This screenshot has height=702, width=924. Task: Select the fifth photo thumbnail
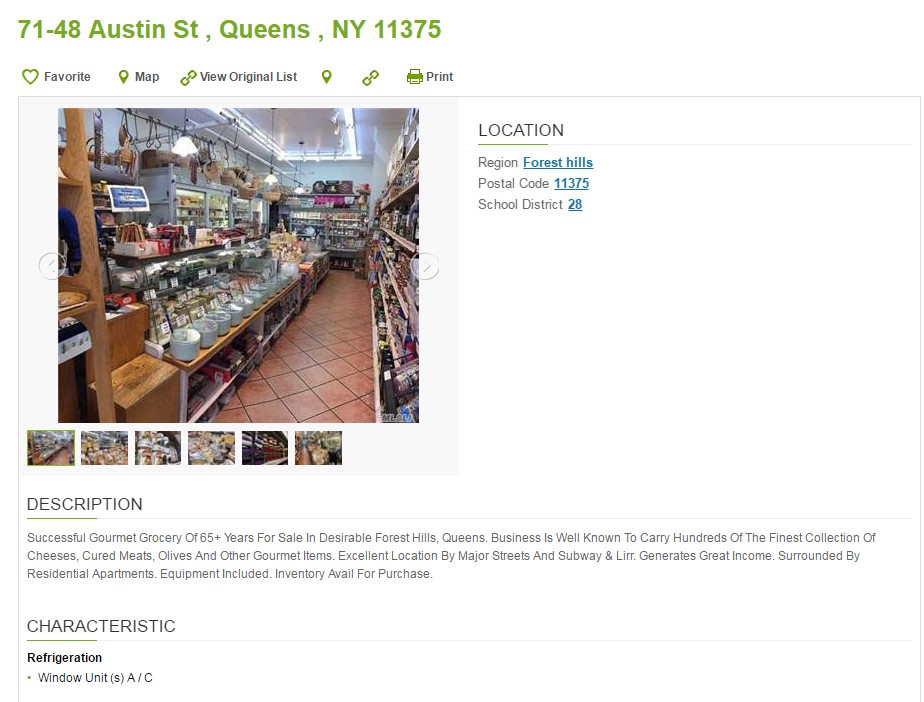(265, 448)
